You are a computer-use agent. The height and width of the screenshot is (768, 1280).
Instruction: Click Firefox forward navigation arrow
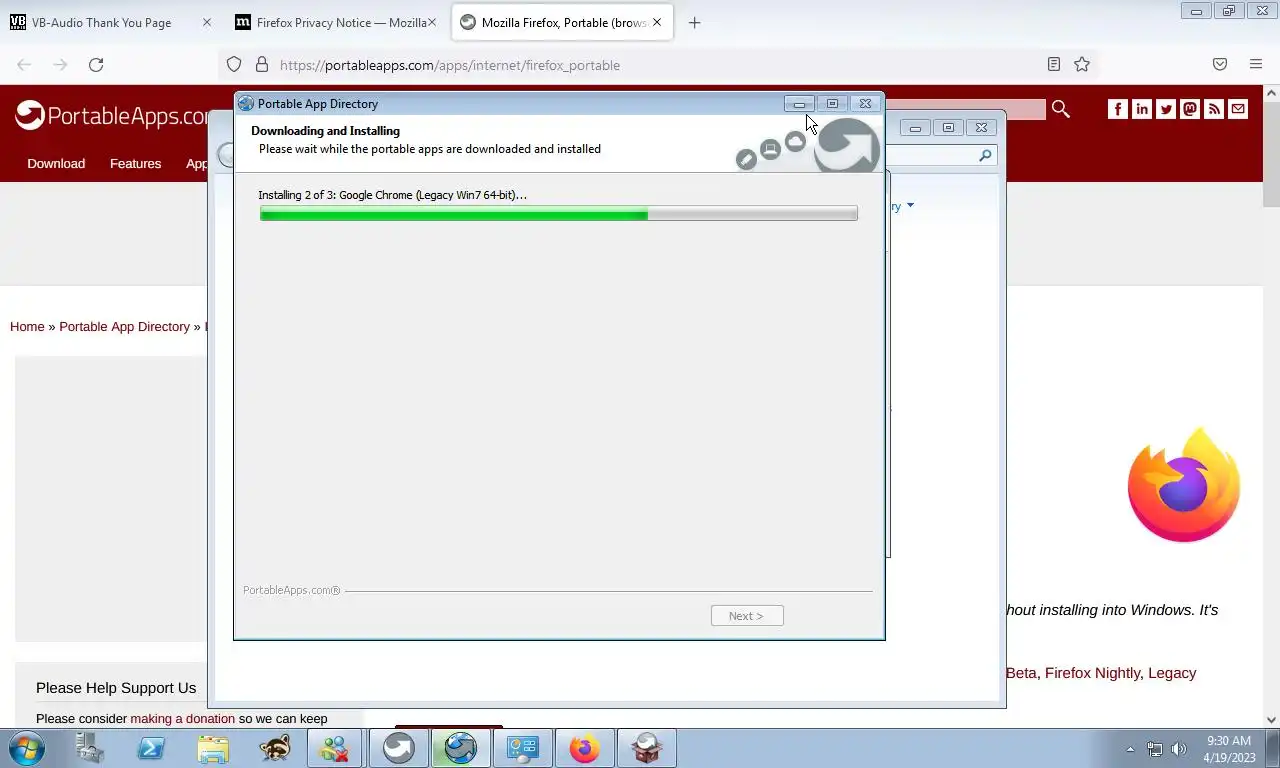point(60,65)
